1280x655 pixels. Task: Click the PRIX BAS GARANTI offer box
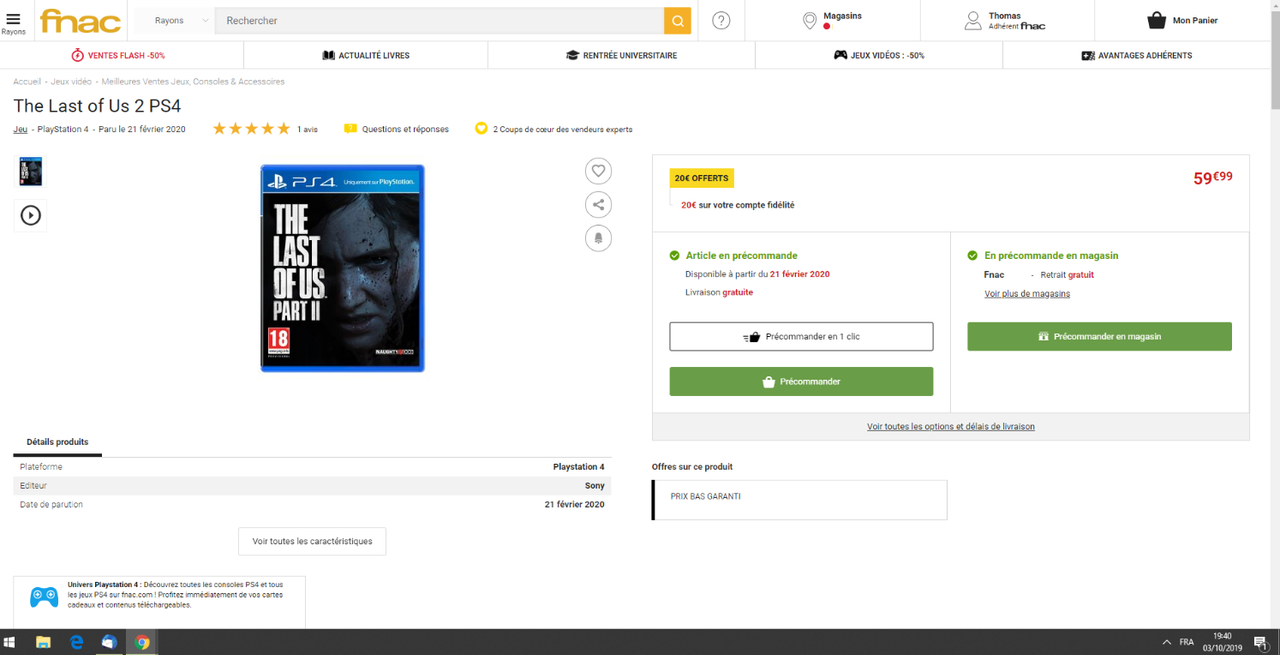799,500
